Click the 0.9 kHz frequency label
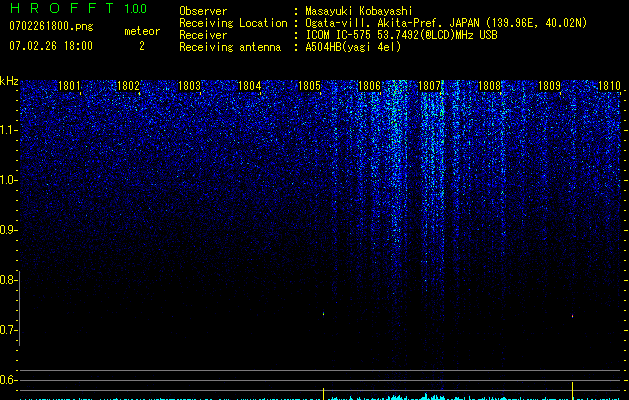The image size is (629, 400). point(8,230)
